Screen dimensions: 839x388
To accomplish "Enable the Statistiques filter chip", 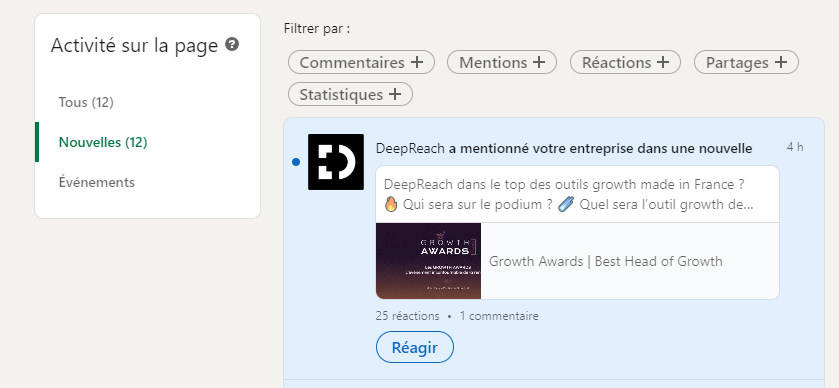I will click(x=350, y=94).
